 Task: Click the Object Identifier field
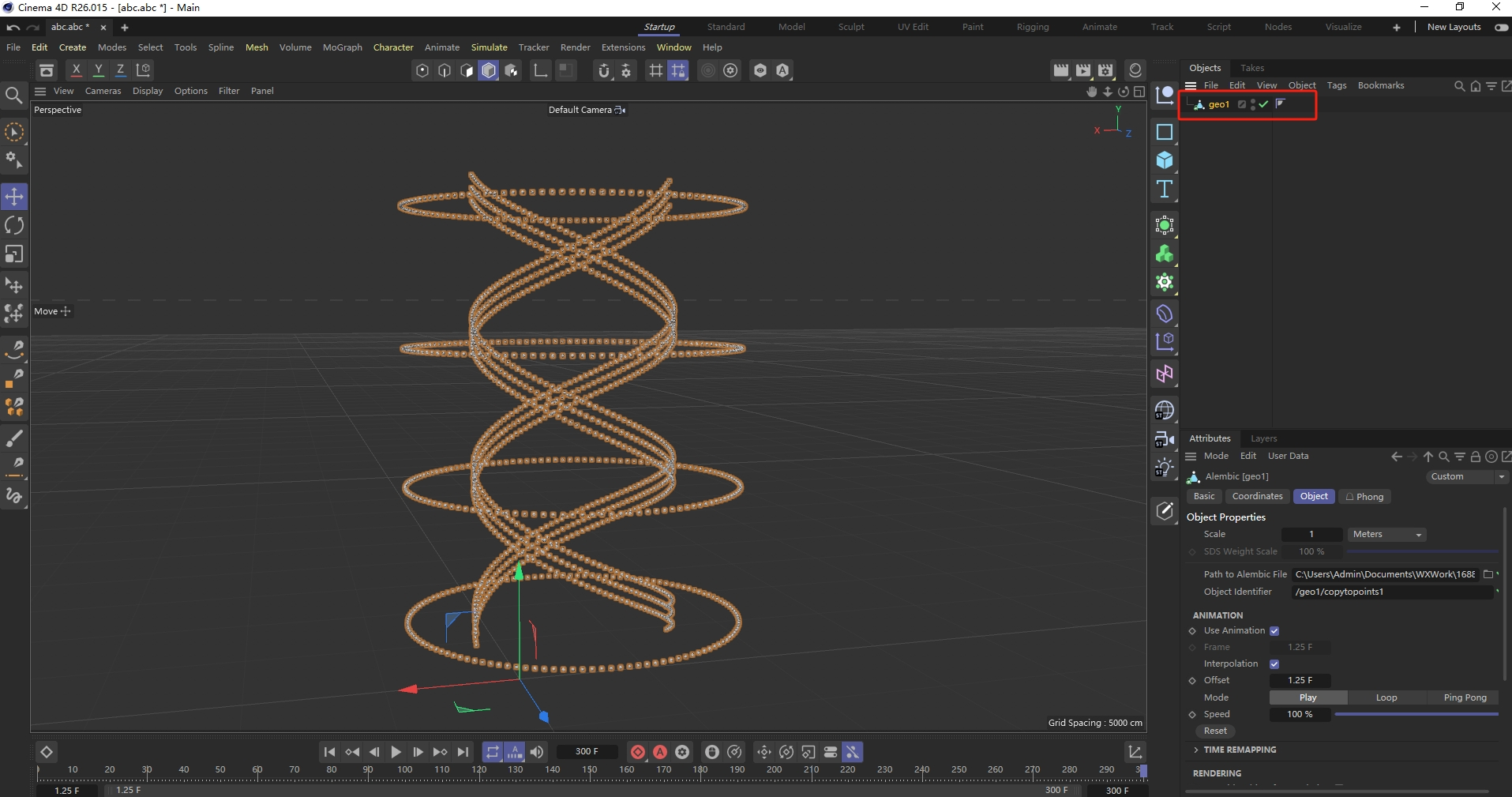1394,592
